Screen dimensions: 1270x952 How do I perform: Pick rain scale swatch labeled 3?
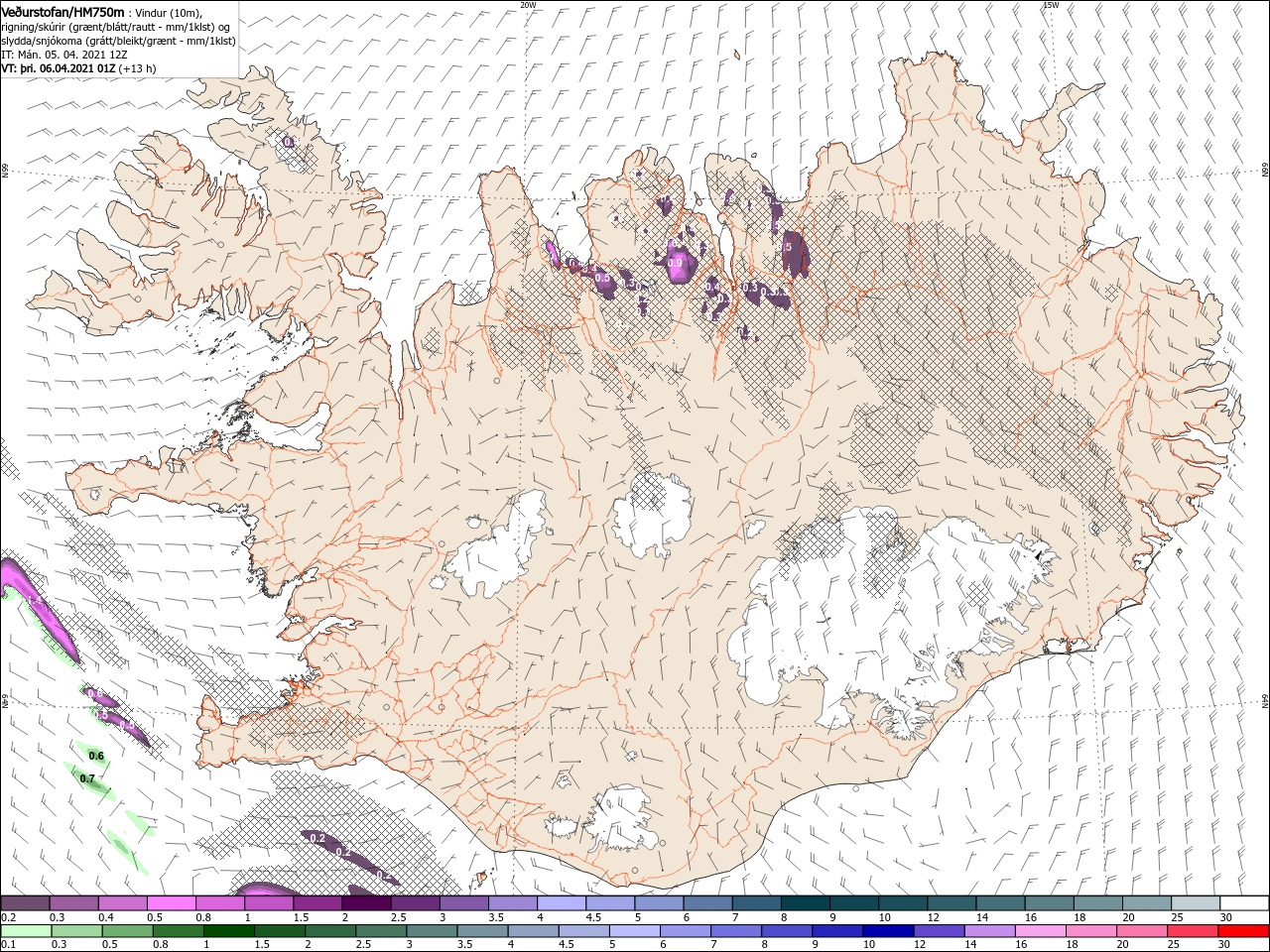coord(432,931)
